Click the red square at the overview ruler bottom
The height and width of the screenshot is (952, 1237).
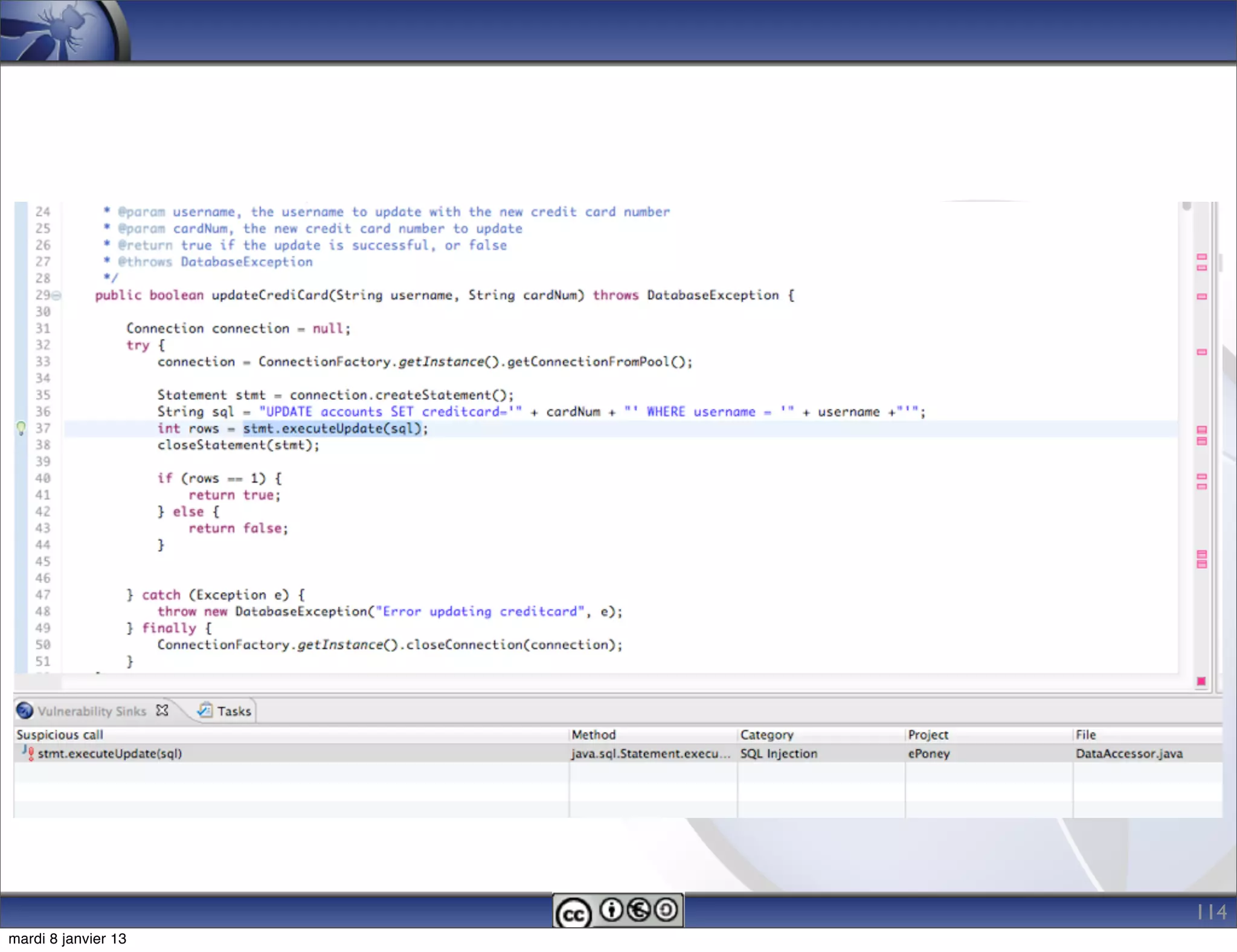pos(1201,681)
